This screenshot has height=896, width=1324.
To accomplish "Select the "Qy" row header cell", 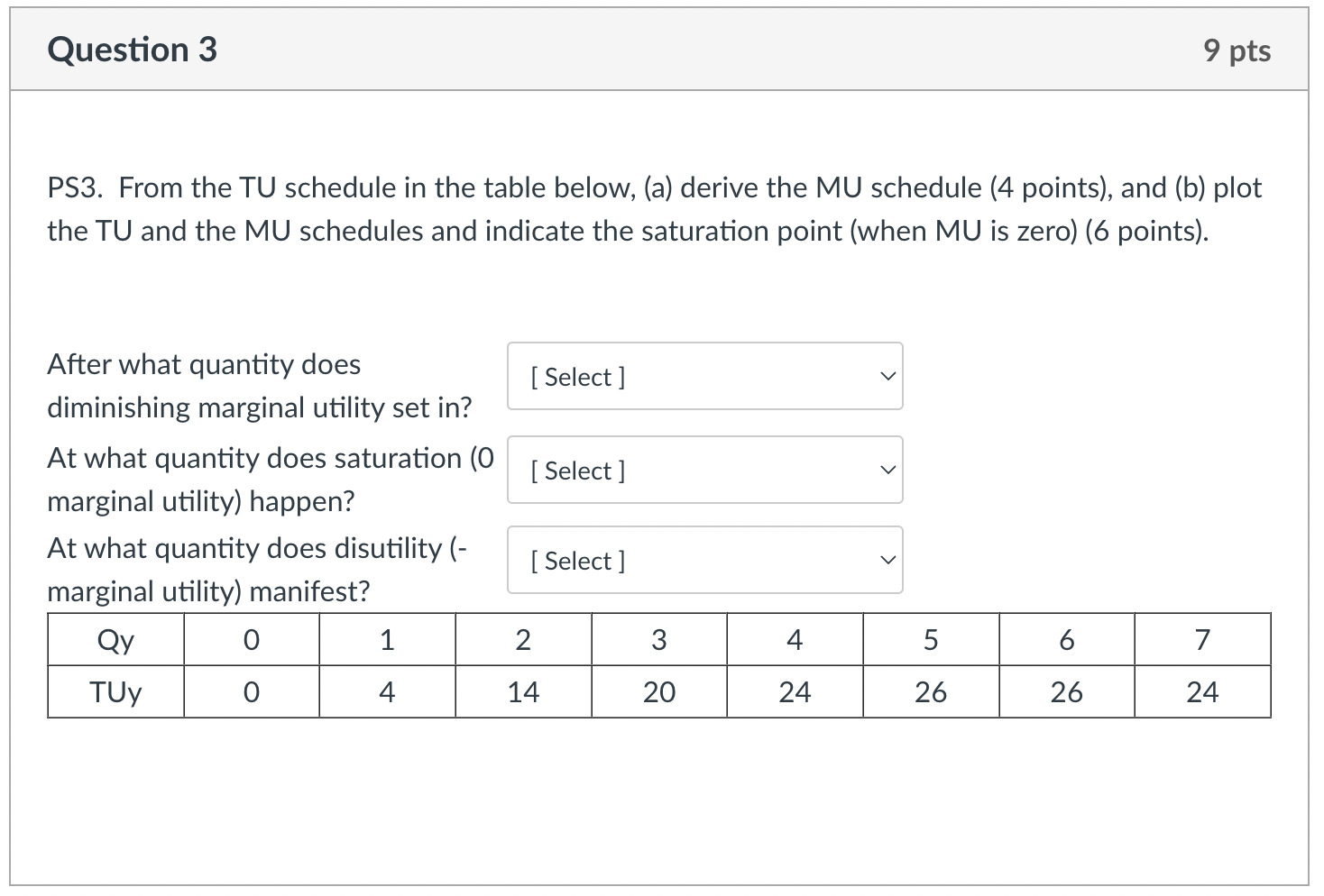I will [115, 640].
